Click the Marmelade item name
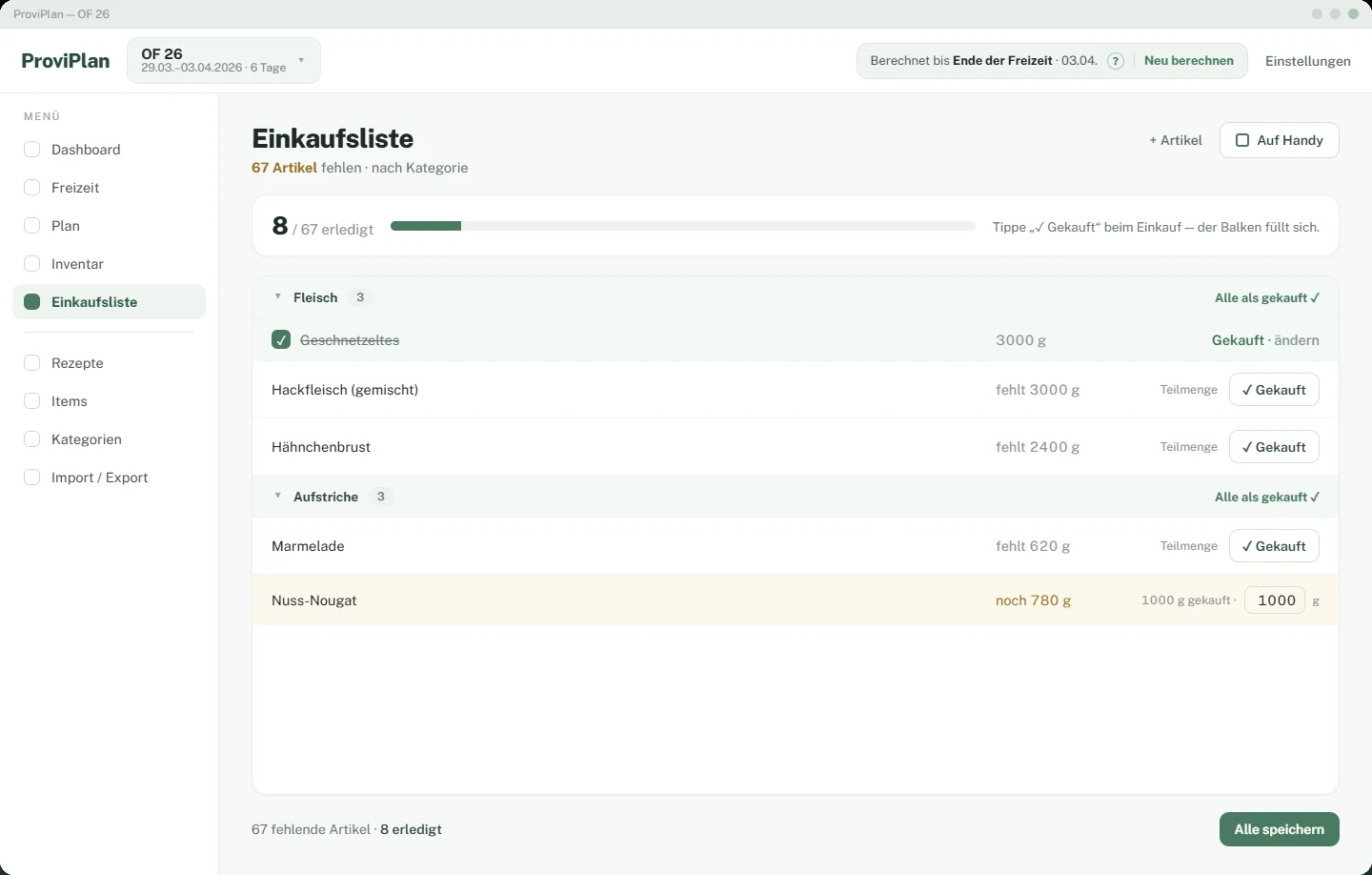The image size is (1372, 875). coord(308,546)
